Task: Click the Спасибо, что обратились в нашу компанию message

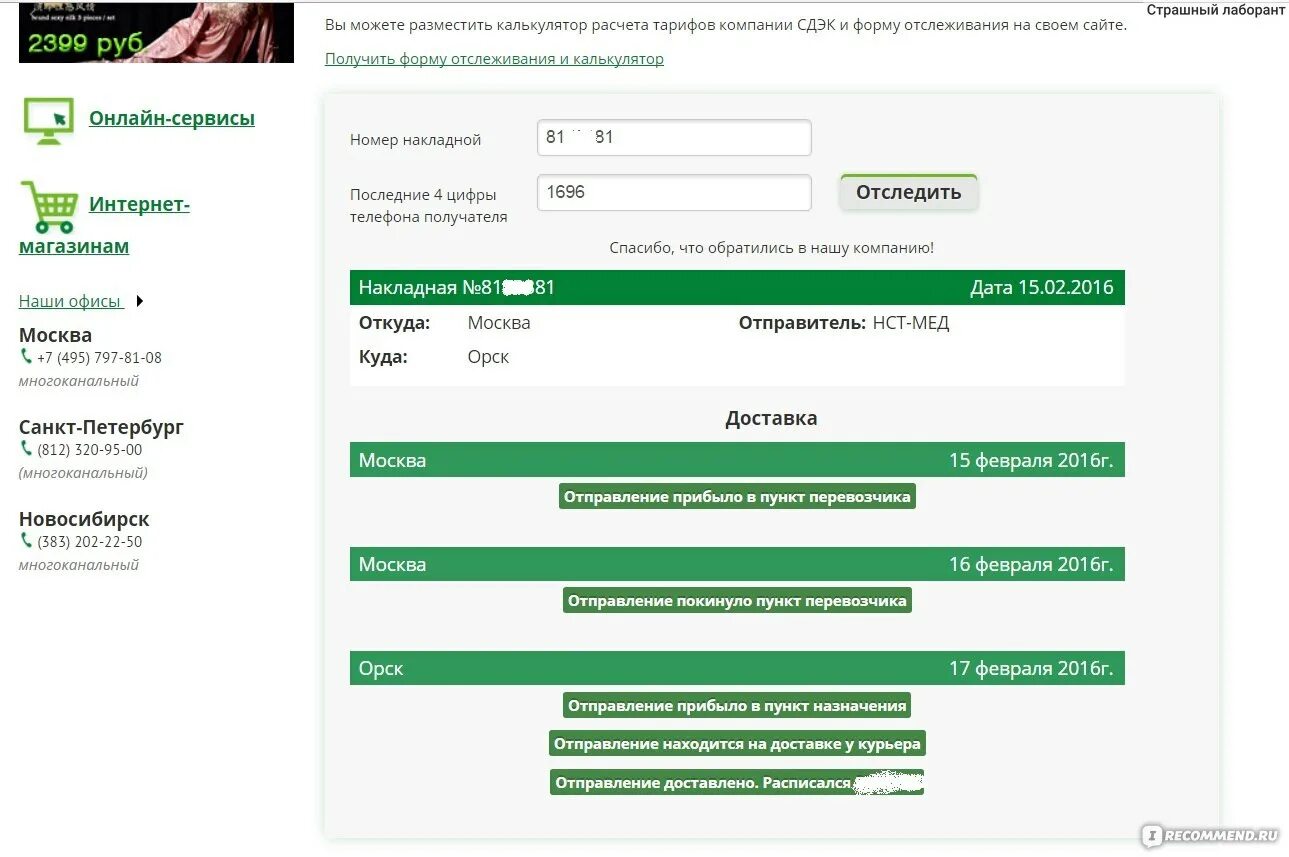Action: [772, 247]
